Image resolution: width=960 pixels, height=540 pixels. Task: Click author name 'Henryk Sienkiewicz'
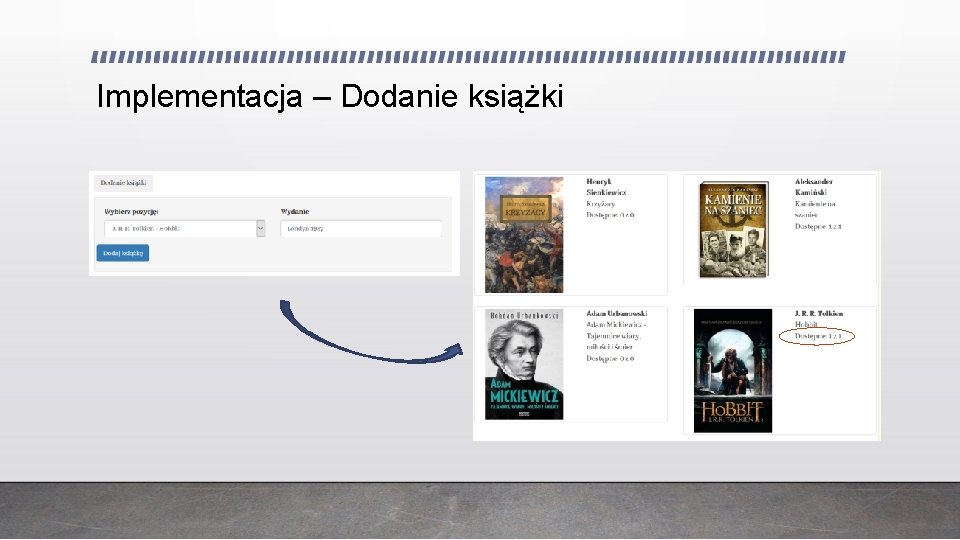click(606, 187)
